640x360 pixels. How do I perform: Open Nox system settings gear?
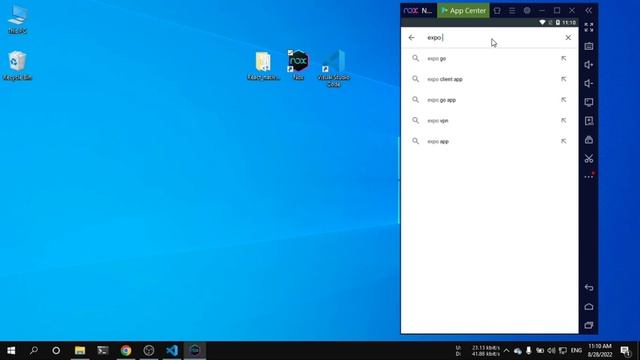527,11
